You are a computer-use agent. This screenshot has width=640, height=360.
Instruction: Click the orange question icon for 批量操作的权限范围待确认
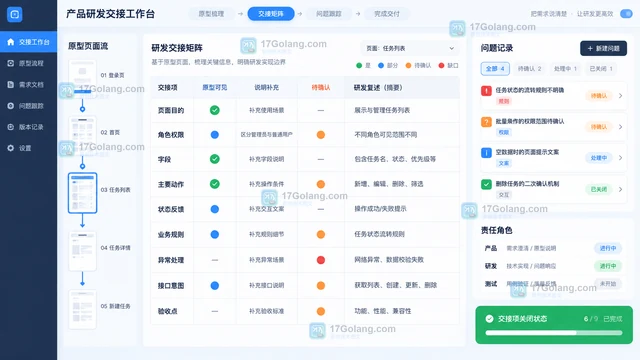pos(486,122)
